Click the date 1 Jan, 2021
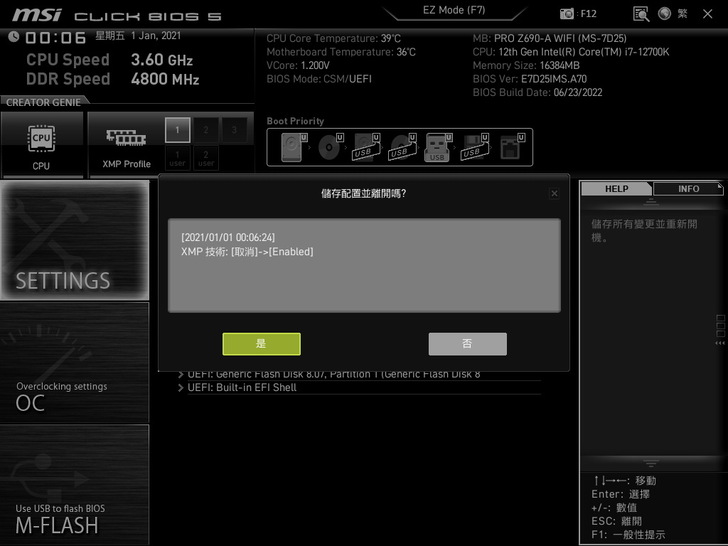 156,36
